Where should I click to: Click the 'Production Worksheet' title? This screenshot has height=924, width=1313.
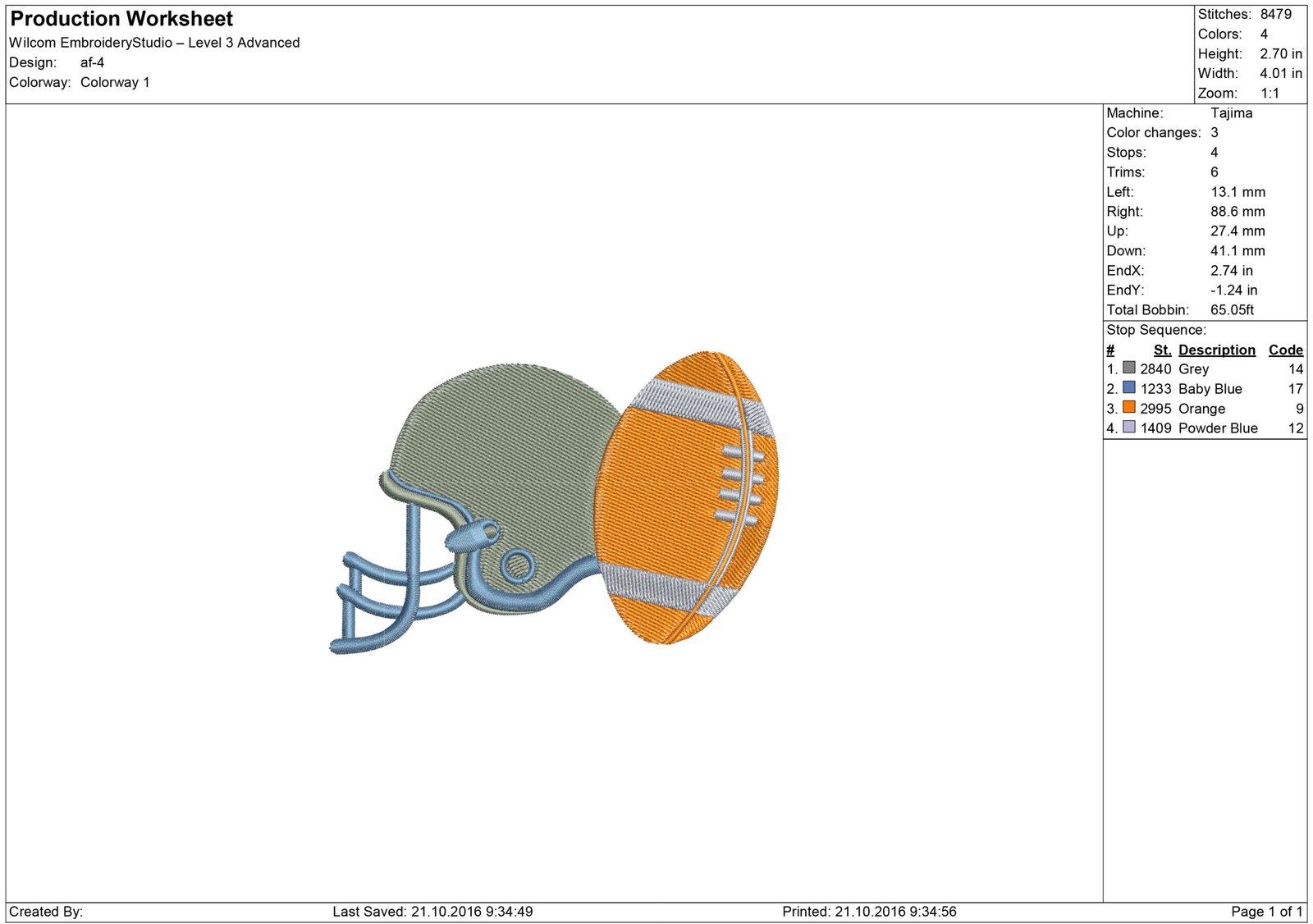(121, 19)
